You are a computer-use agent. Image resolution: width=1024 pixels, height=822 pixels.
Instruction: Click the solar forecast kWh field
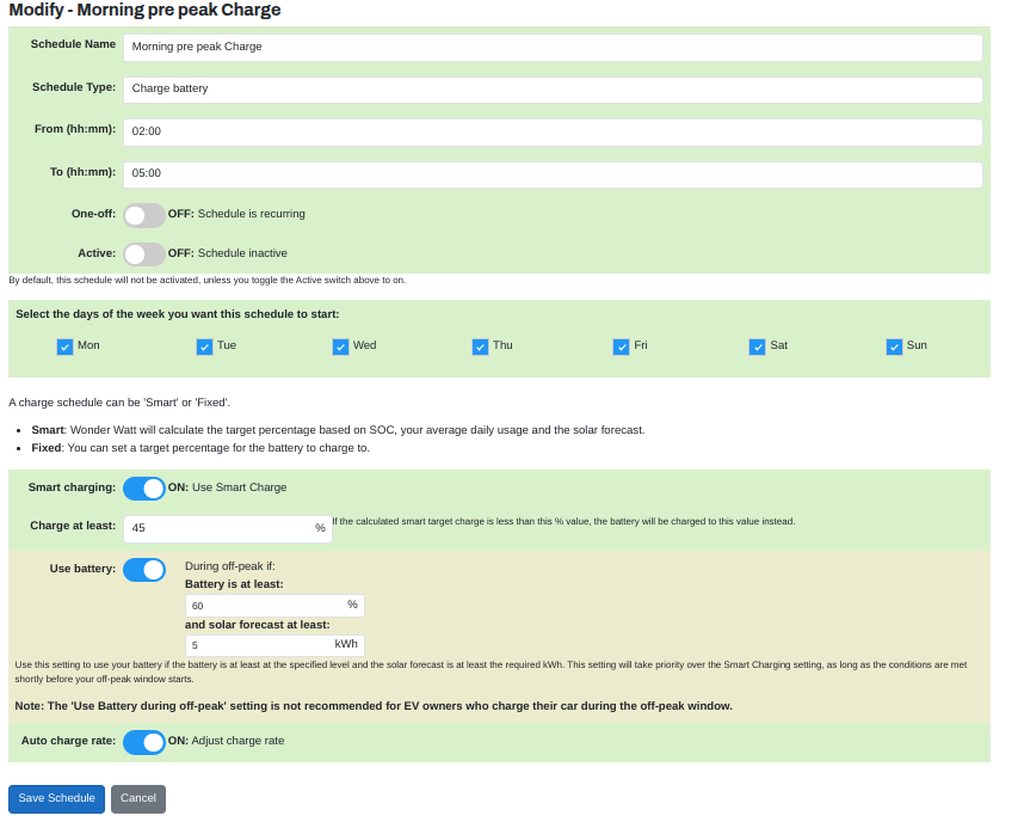260,646
